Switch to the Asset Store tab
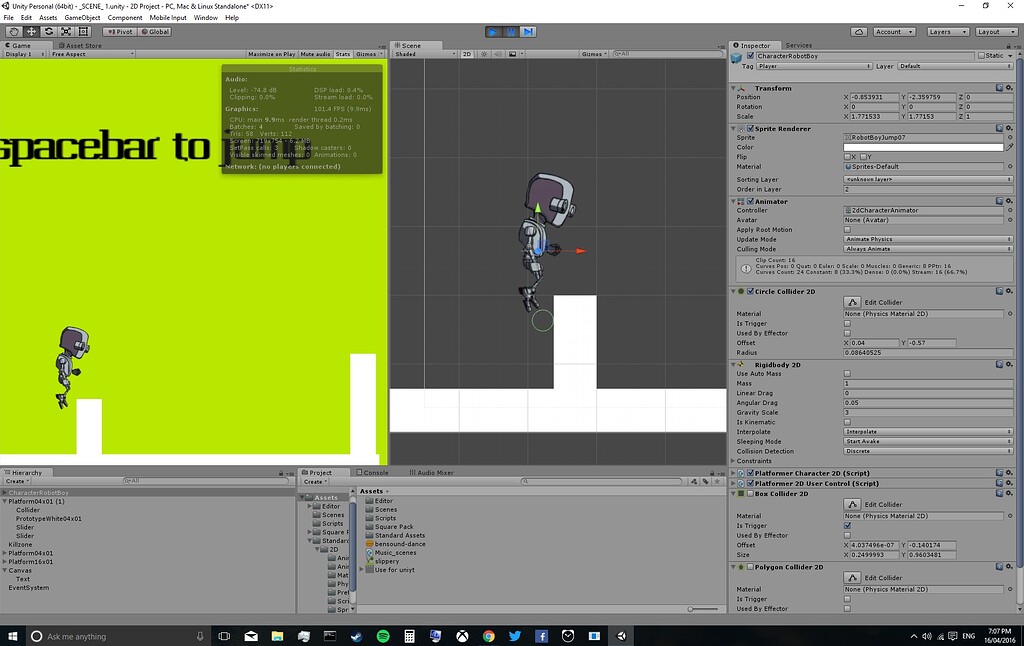Screen dimensions: 1024x646 (78, 45)
